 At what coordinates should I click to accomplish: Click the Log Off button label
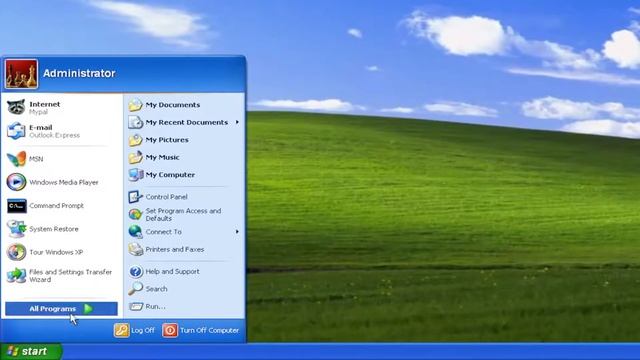pyautogui.click(x=143, y=330)
